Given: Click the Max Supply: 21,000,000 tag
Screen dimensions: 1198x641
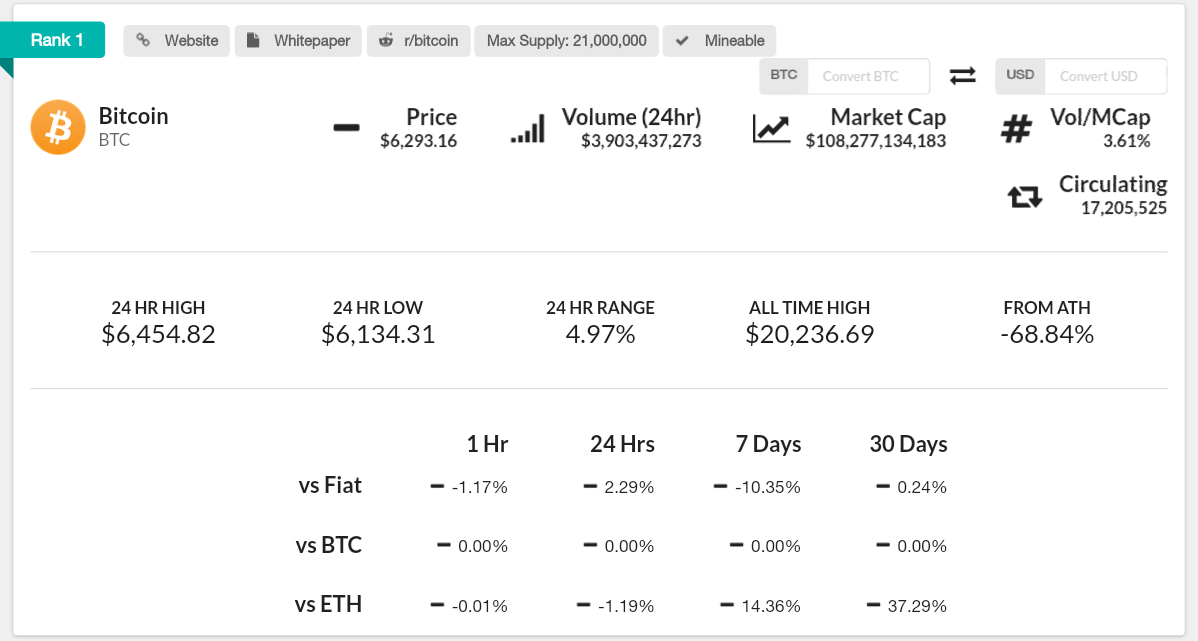Looking at the screenshot, I should click(x=567, y=41).
